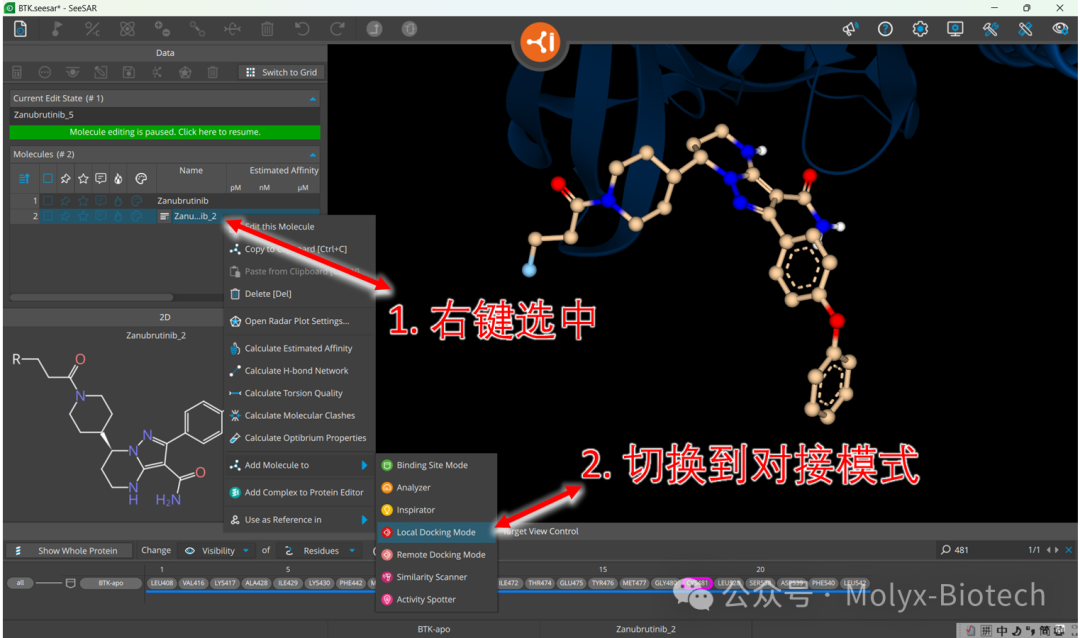Viewport: 1080px width, 638px height.
Task: Click the 'all' chip in target bar
Action: click(x=20, y=583)
